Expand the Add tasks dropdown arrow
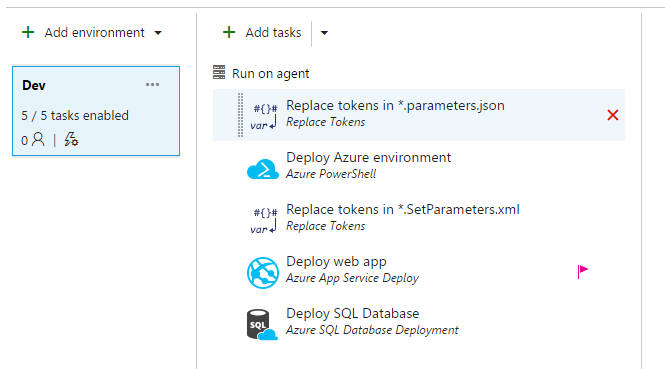Screen dimensions: 665x369 [324, 33]
